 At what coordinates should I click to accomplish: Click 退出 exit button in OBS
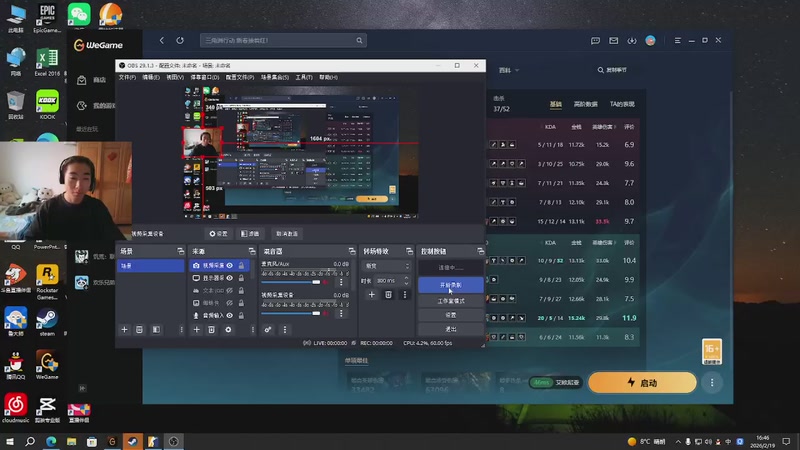point(451,330)
